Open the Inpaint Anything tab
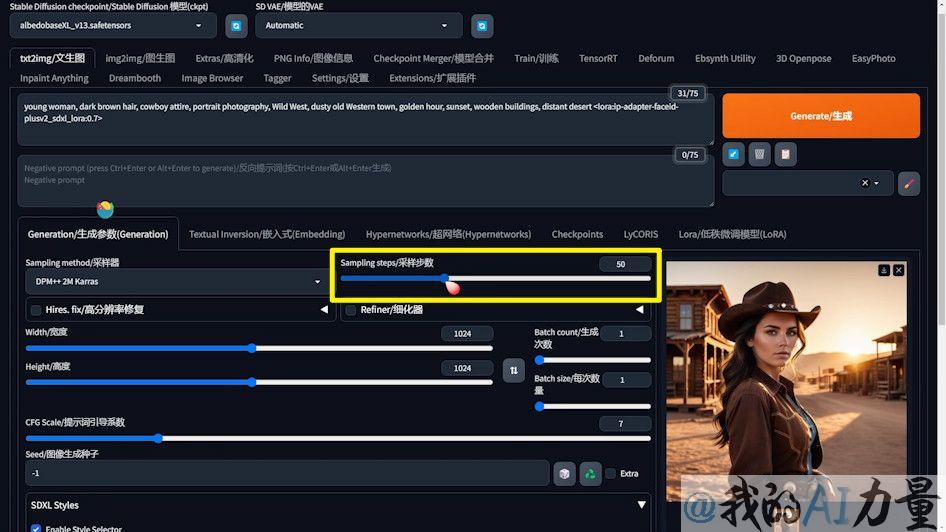The height and width of the screenshot is (532, 946). [x=54, y=78]
